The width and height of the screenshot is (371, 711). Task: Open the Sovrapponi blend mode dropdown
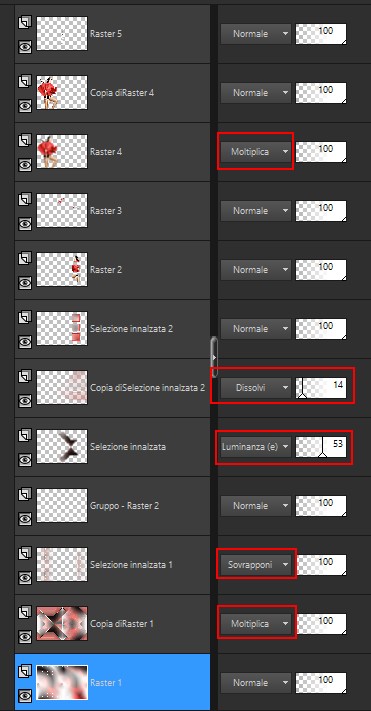[256, 565]
